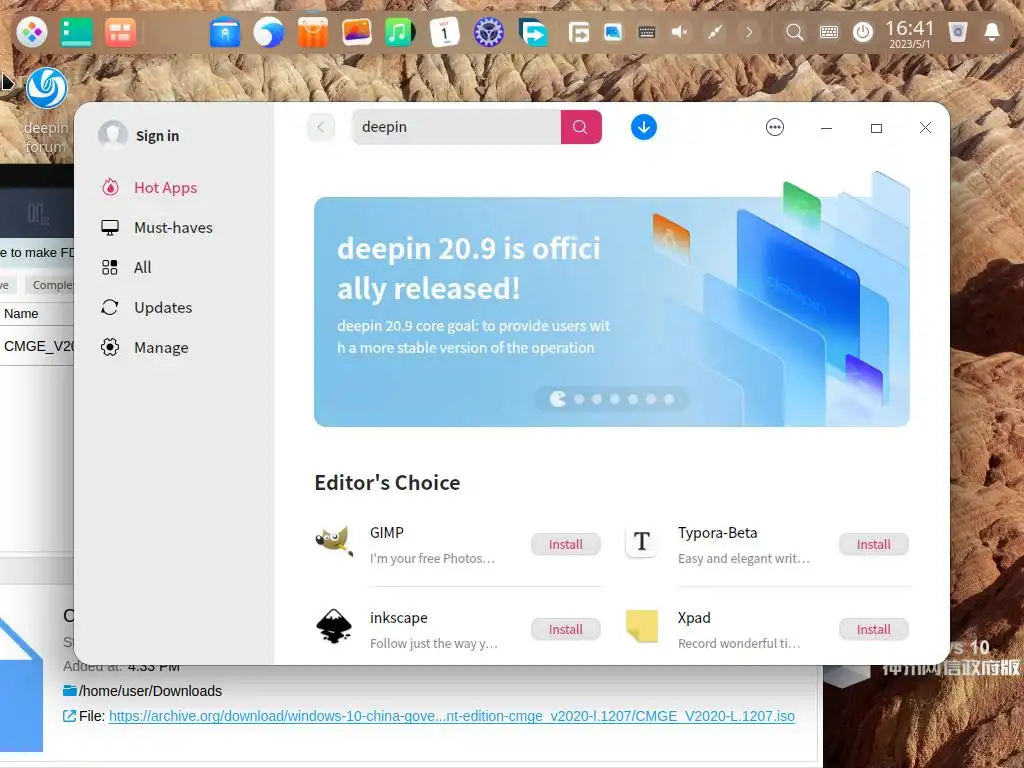Open the notification bell
Screen dimensions: 1024x768
click(991, 31)
